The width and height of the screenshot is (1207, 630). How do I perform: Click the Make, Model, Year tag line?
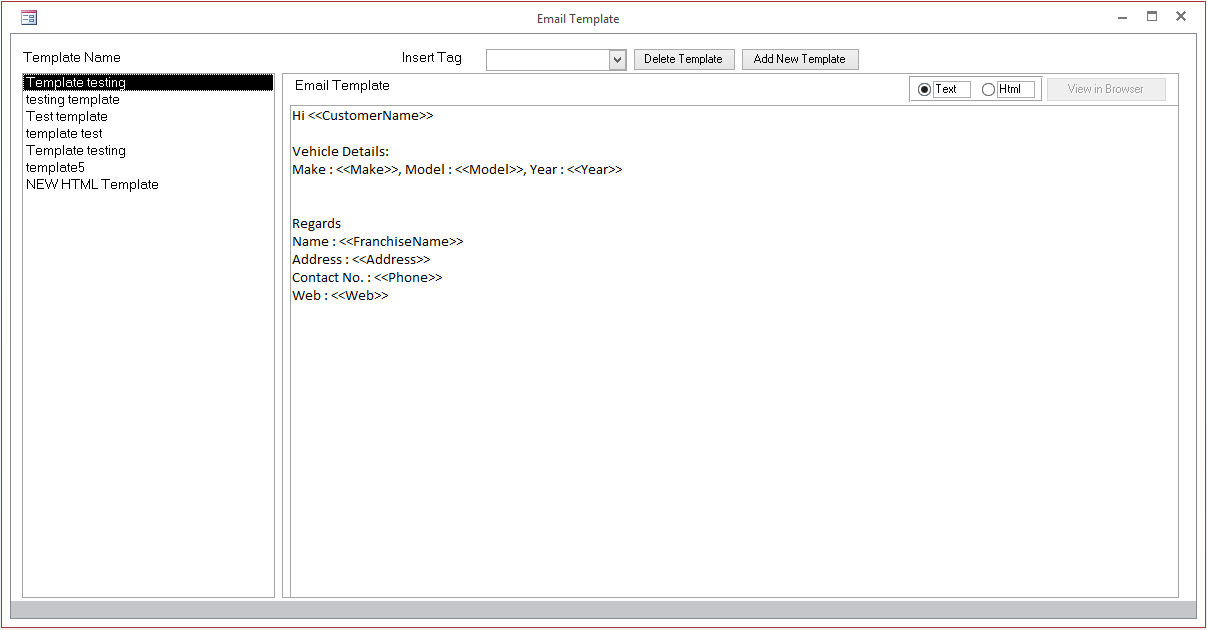coord(457,170)
